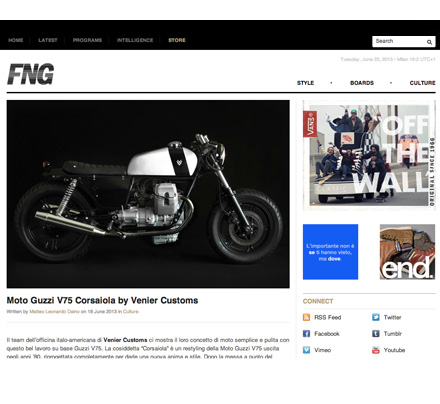Image resolution: width=440 pixels, height=404 pixels.
Task: Open the BOARDS section
Action: pyautogui.click(x=362, y=83)
